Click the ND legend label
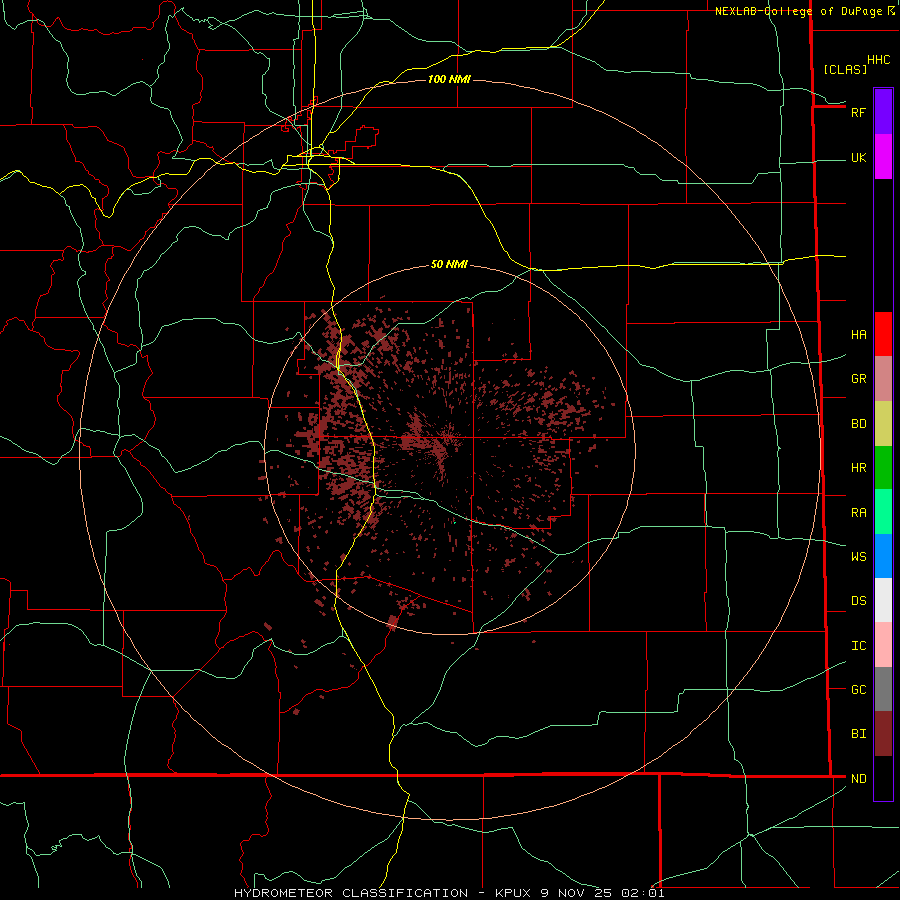Image resolution: width=900 pixels, height=900 pixels. 858,779
